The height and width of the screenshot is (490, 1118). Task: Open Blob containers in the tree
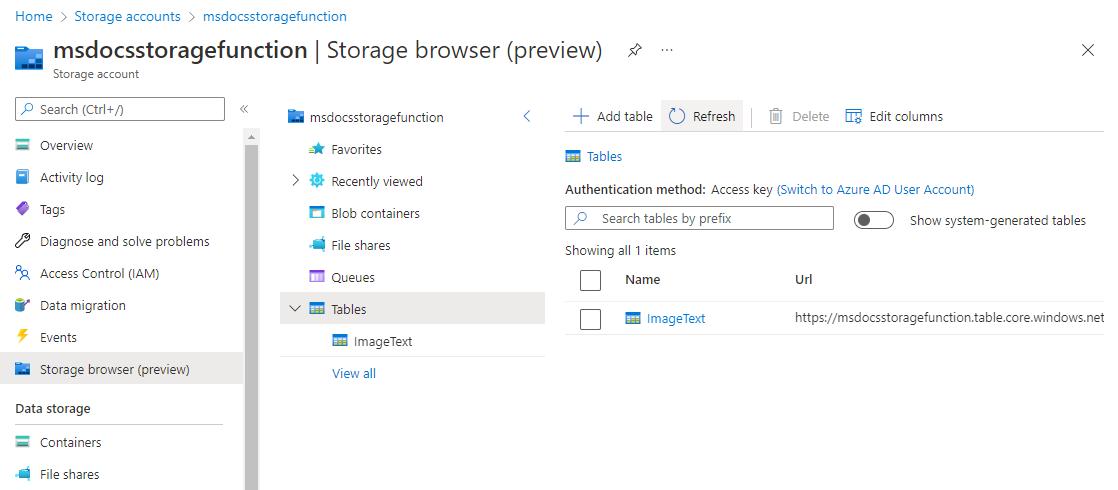(x=375, y=213)
